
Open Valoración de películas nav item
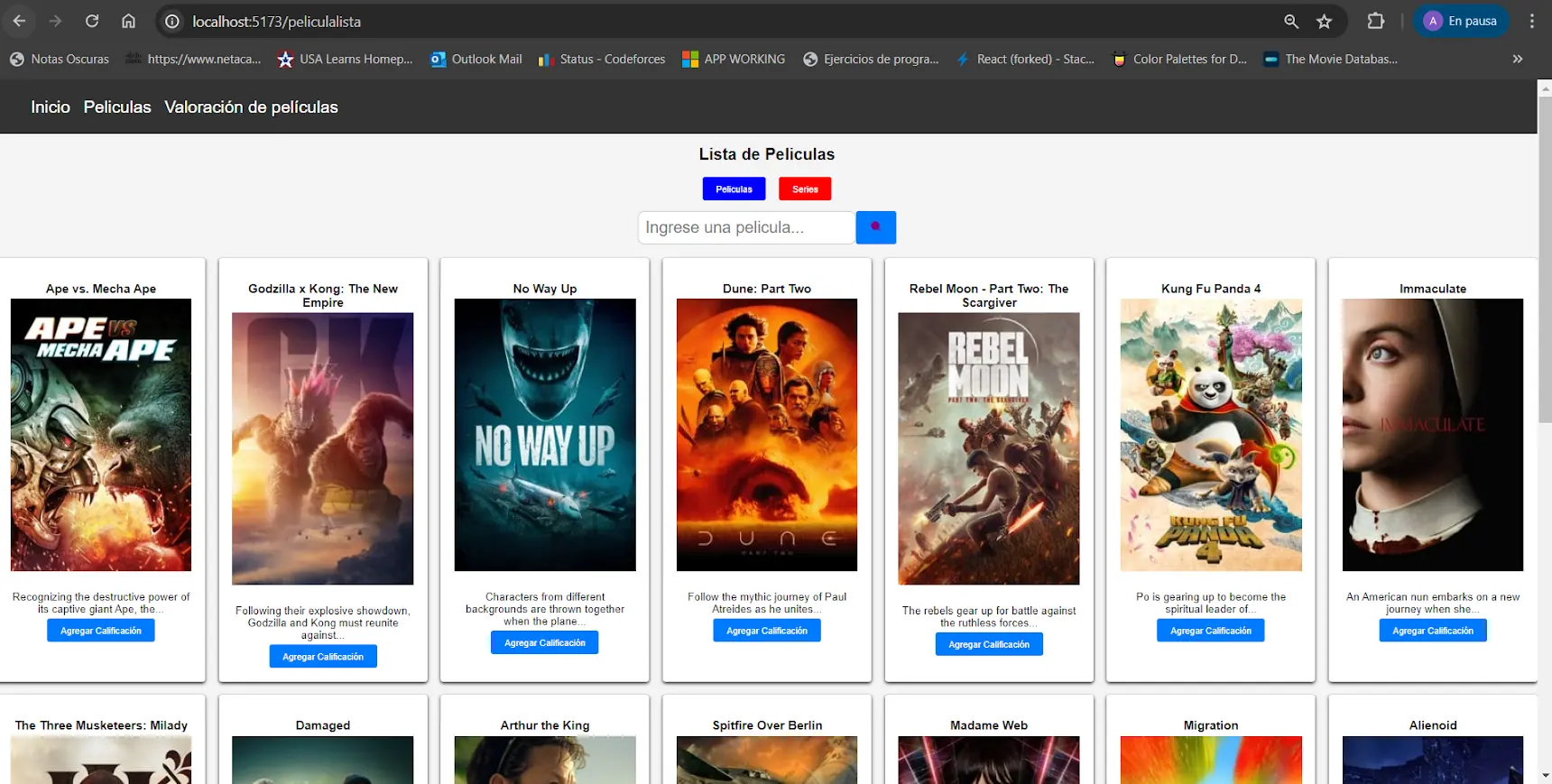pos(251,107)
